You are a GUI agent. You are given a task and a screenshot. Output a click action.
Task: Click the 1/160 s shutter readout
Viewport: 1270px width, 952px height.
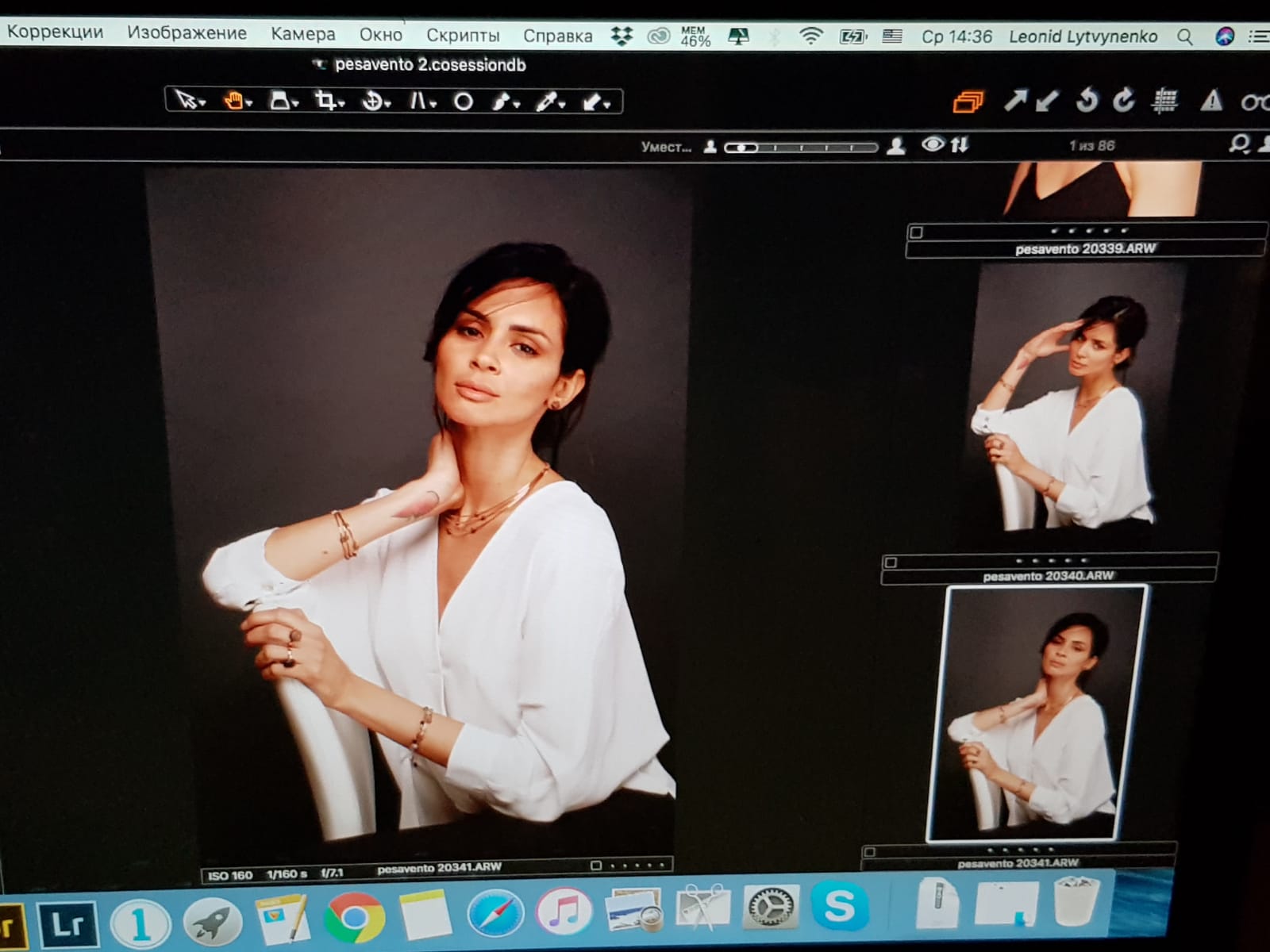pyautogui.click(x=287, y=874)
